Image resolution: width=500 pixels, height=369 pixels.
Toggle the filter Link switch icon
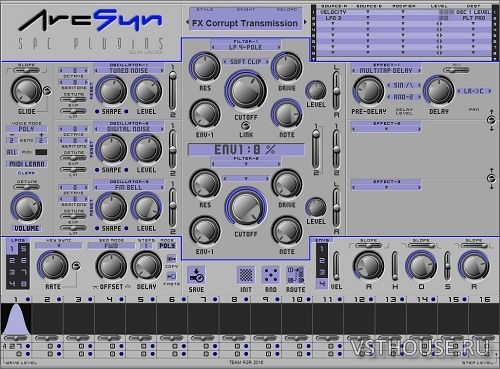(246, 126)
